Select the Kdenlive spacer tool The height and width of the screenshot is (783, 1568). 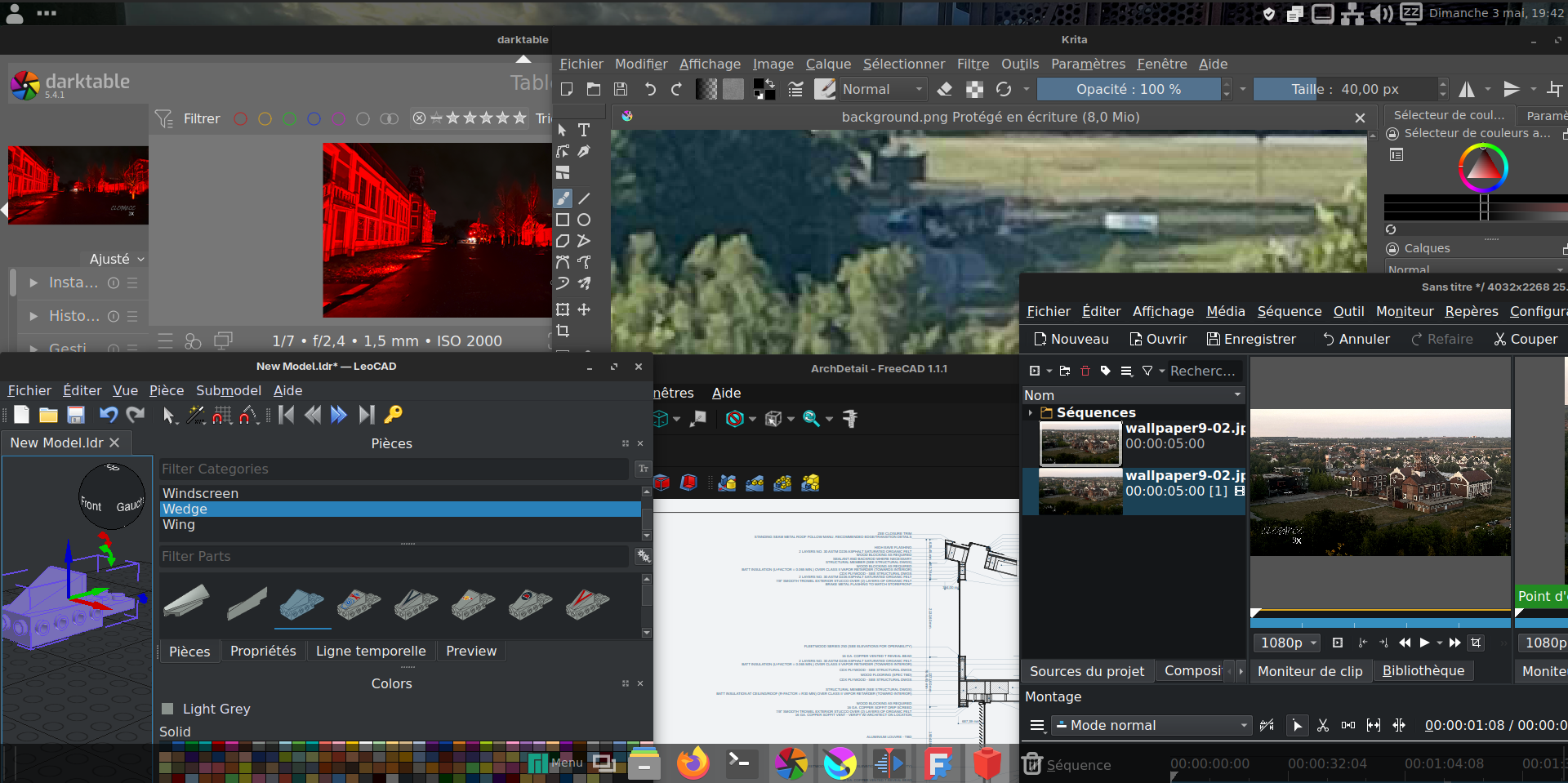pos(1348,725)
